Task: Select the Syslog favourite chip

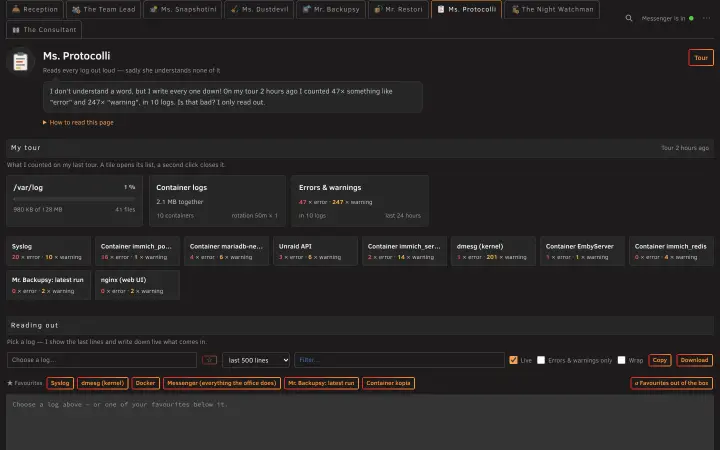Action: click(60, 383)
